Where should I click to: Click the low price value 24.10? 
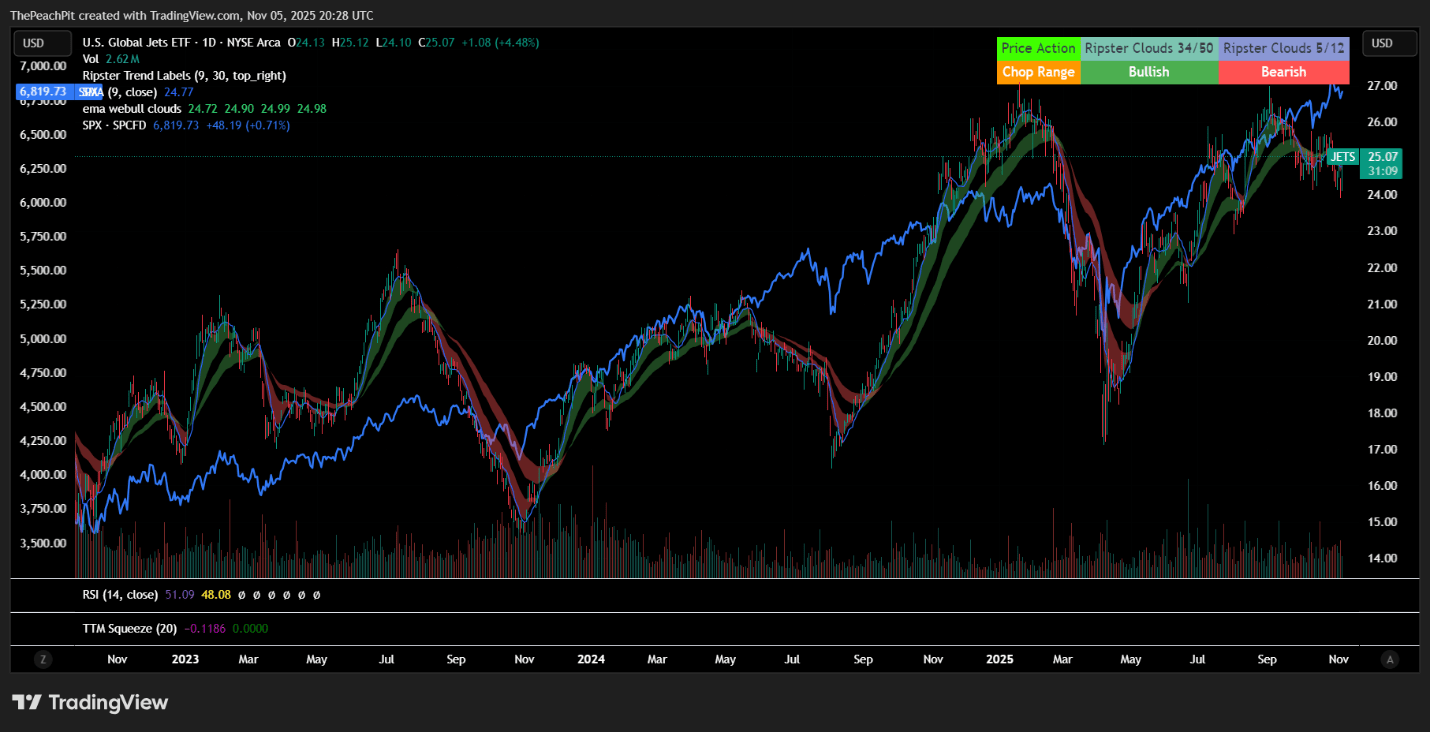coord(398,43)
